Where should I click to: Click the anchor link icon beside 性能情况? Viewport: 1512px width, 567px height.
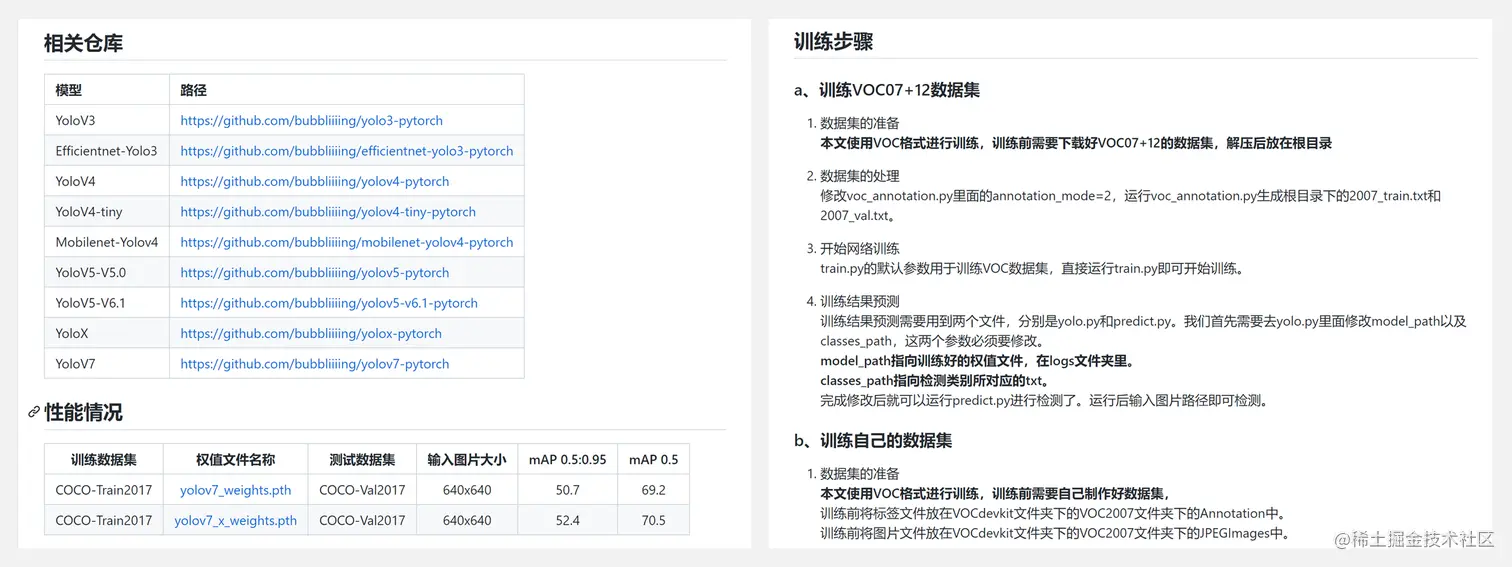pyautogui.click(x=34, y=412)
